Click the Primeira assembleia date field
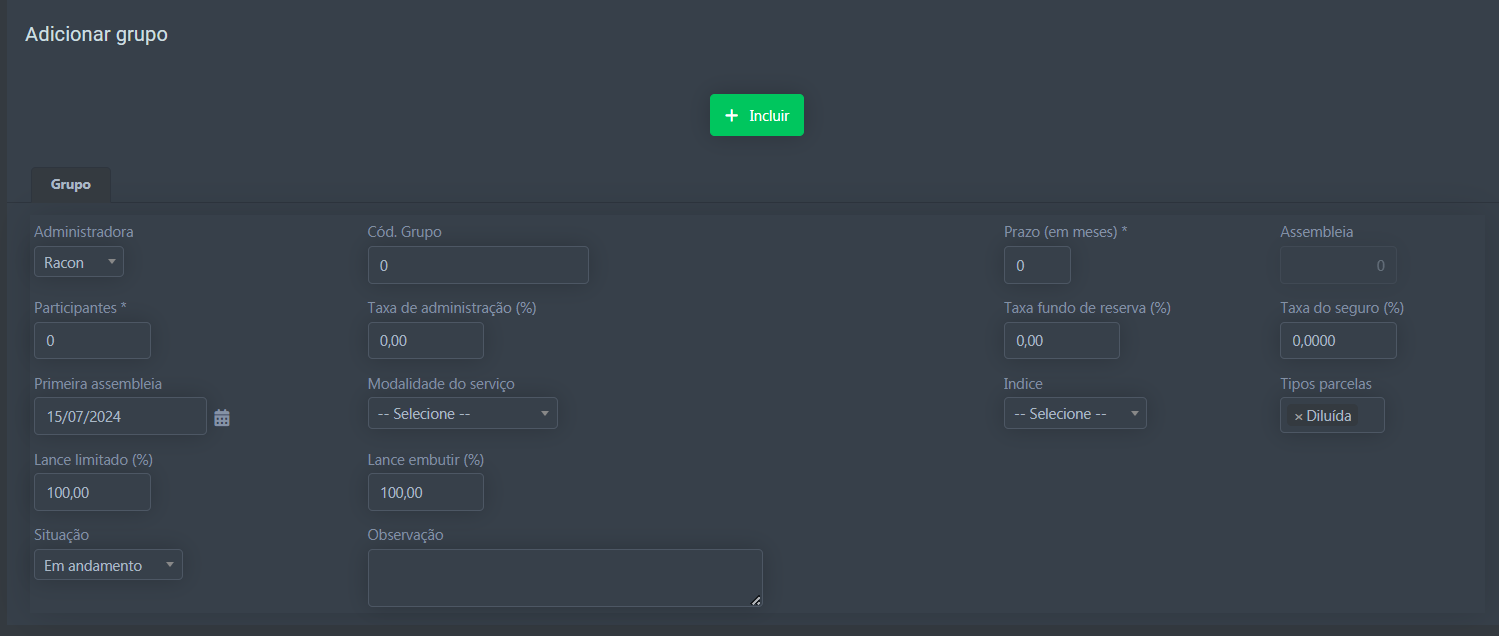 pos(120,417)
